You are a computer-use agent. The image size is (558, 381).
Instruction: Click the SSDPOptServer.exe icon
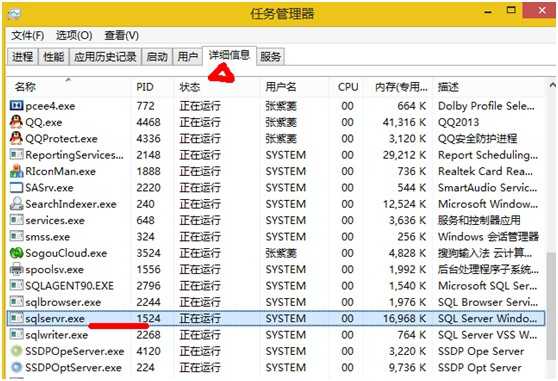[x=16, y=367]
